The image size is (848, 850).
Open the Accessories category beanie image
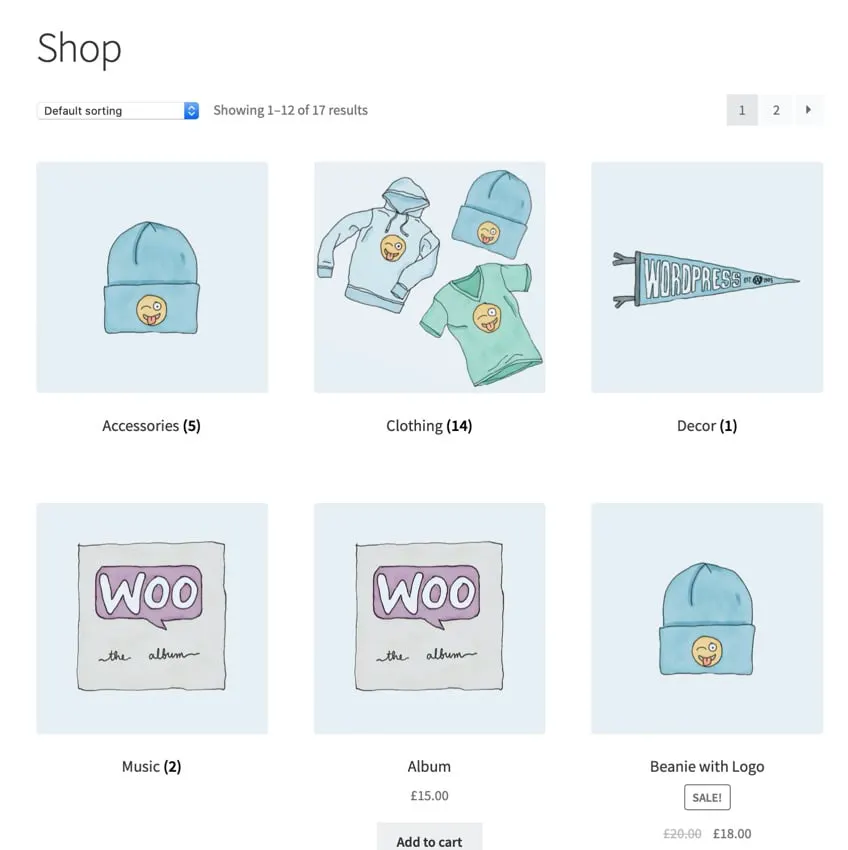[152, 277]
